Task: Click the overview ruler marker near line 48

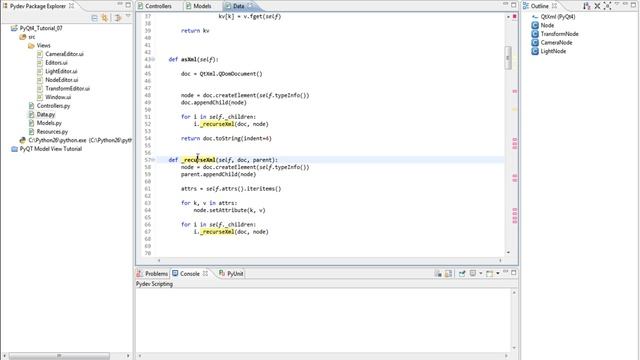Action: tap(514, 91)
